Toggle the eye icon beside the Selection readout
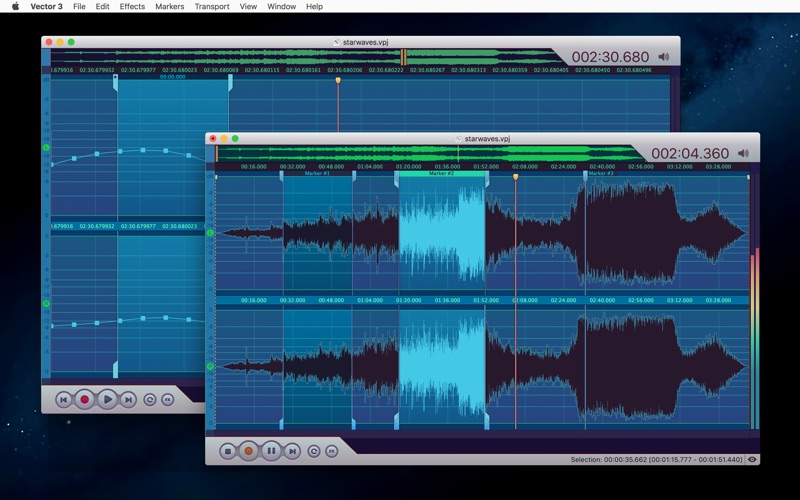This screenshot has height=500, width=800. click(x=752, y=460)
